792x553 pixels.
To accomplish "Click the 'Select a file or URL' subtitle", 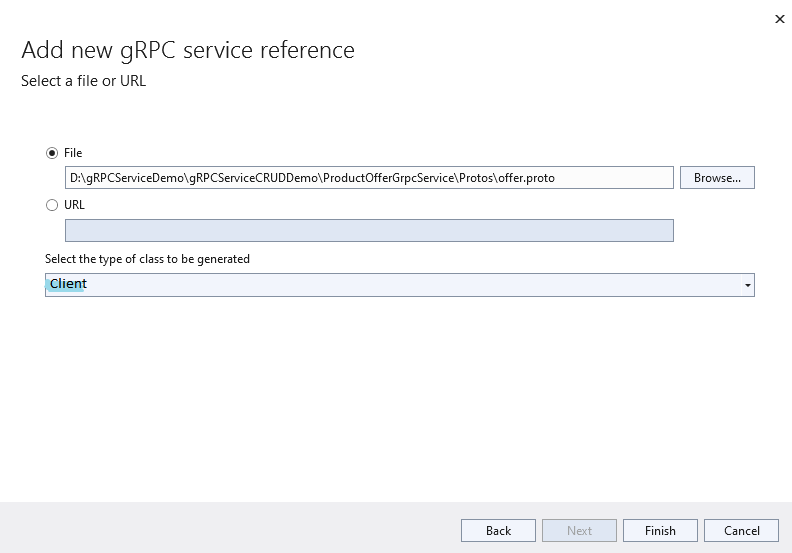I will (83, 81).
